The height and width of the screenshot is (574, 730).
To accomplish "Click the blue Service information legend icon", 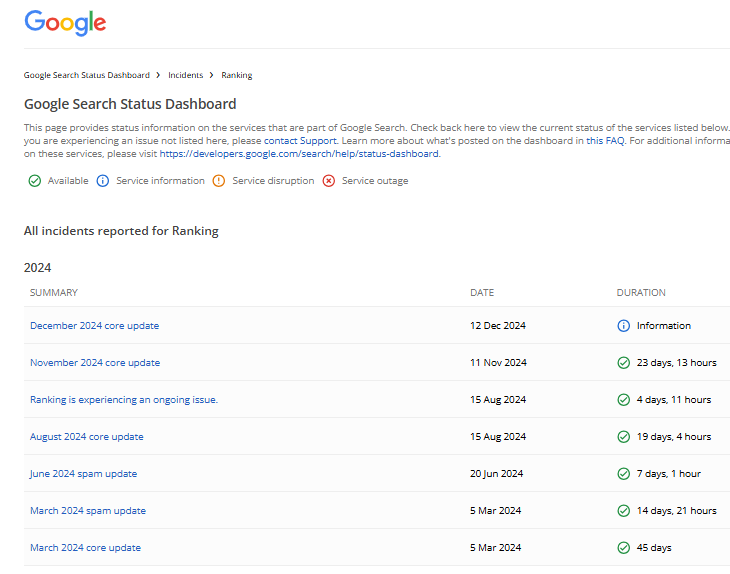I will (102, 181).
